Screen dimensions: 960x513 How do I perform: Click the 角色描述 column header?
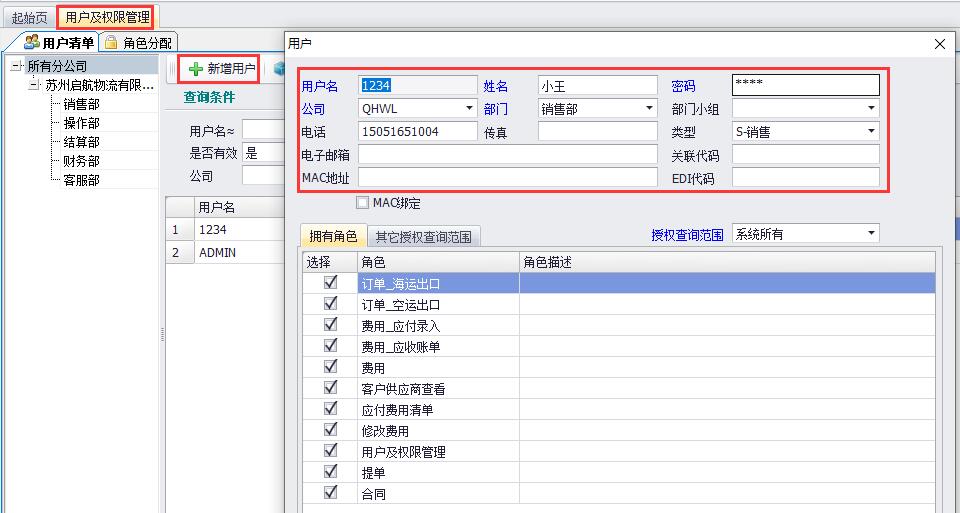[727, 262]
